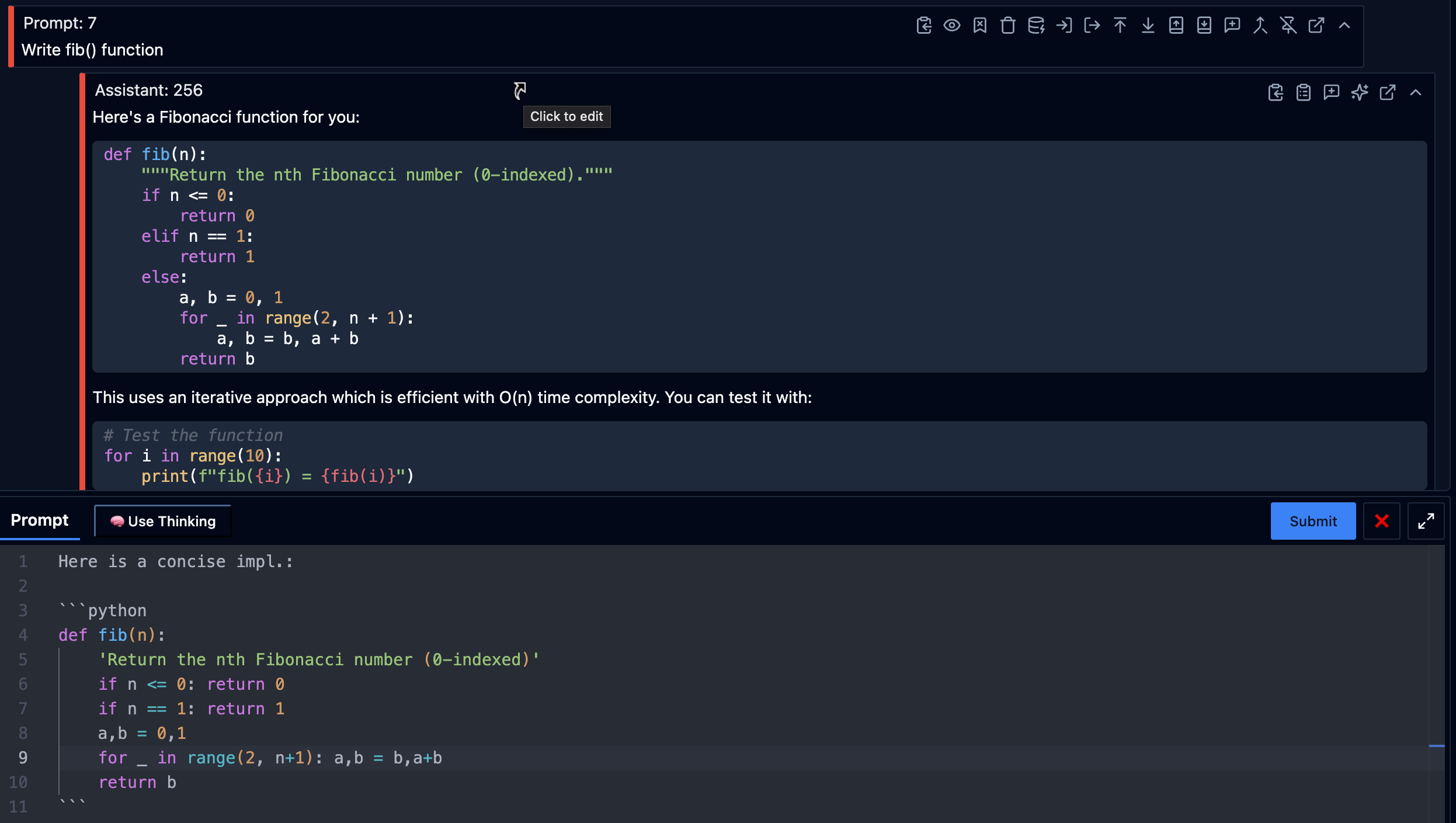
Task: Select the Prompt tab
Action: point(40,520)
